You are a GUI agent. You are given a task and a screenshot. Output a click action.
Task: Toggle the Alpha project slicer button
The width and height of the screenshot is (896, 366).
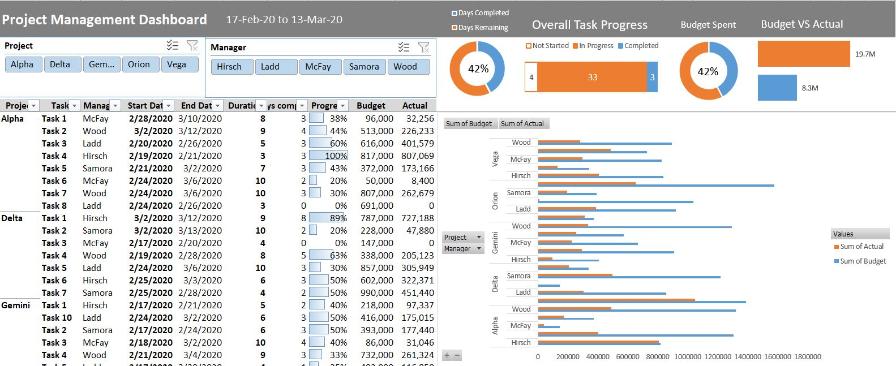[x=22, y=64]
